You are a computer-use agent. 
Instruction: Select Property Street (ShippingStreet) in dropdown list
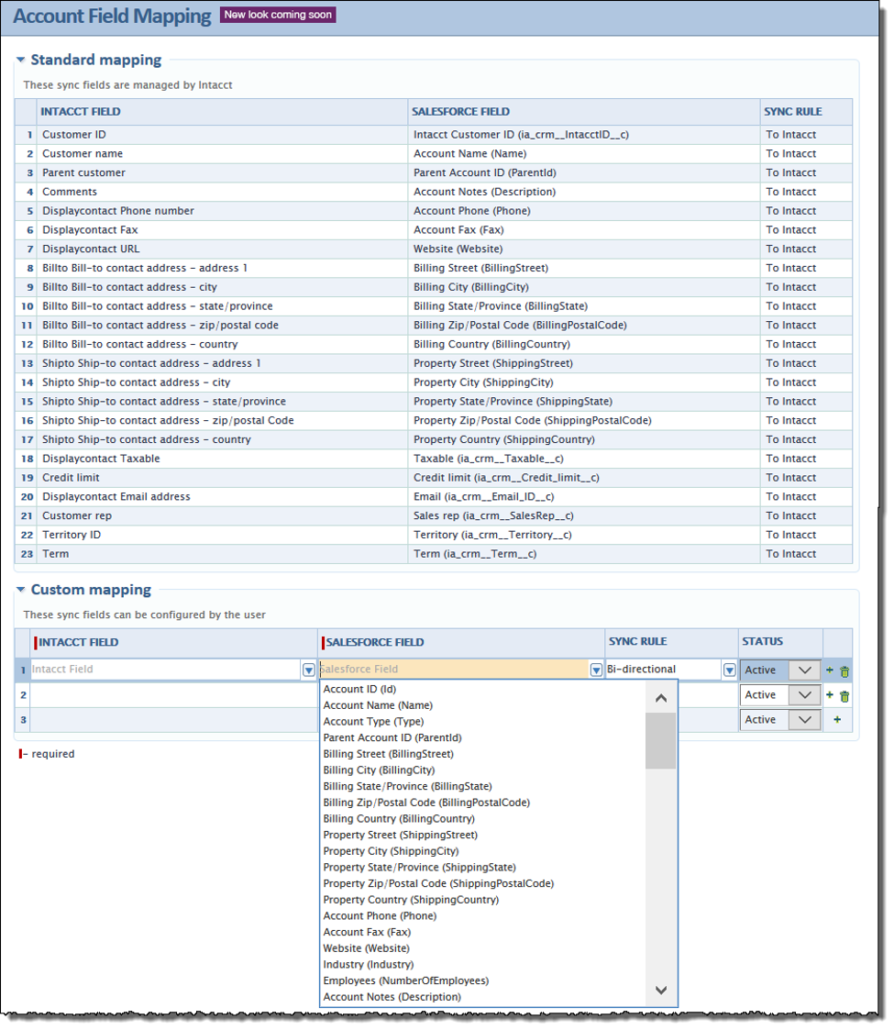click(x=400, y=835)
